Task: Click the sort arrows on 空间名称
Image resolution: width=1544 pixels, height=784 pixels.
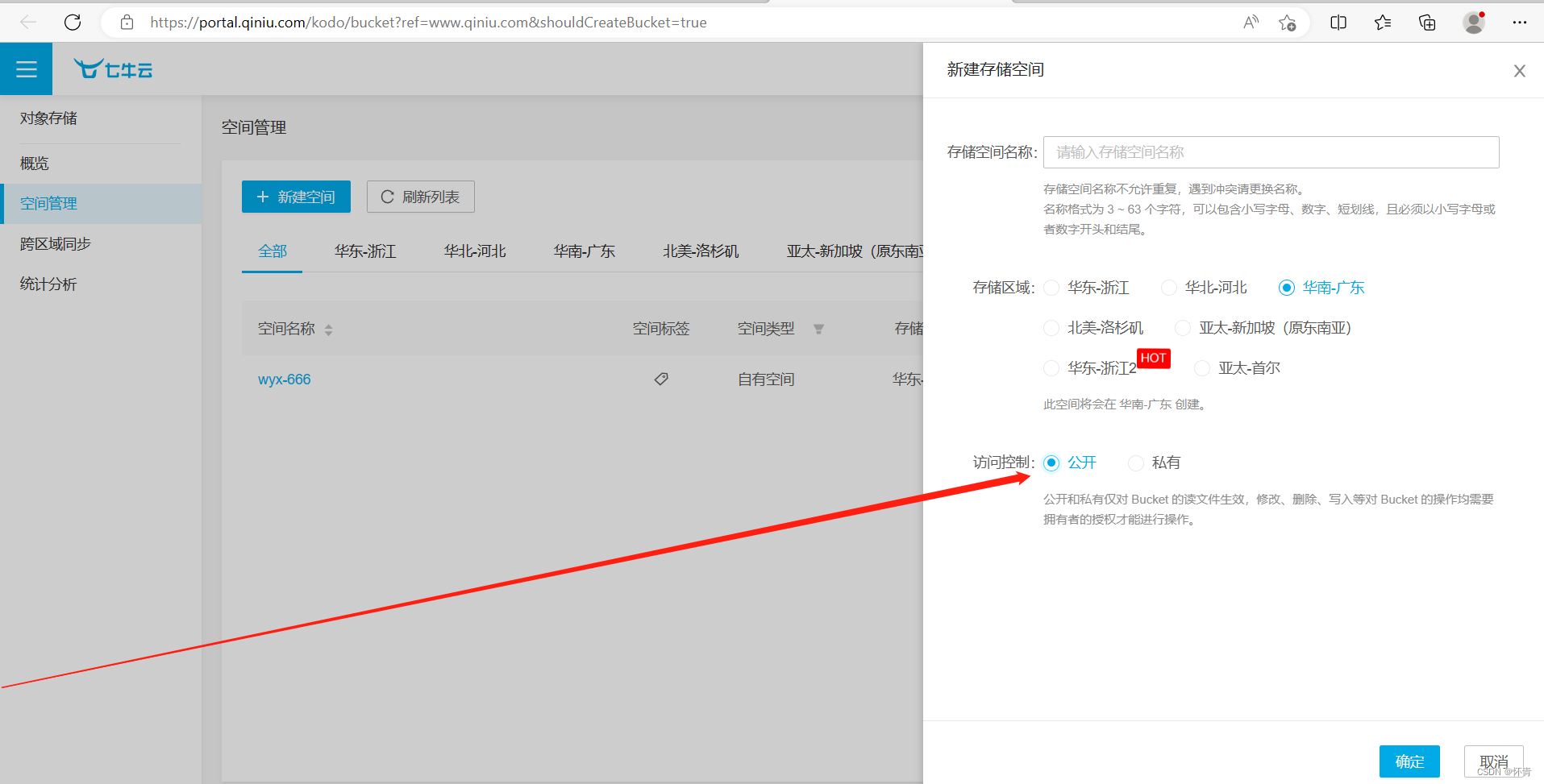Action: 329,329
